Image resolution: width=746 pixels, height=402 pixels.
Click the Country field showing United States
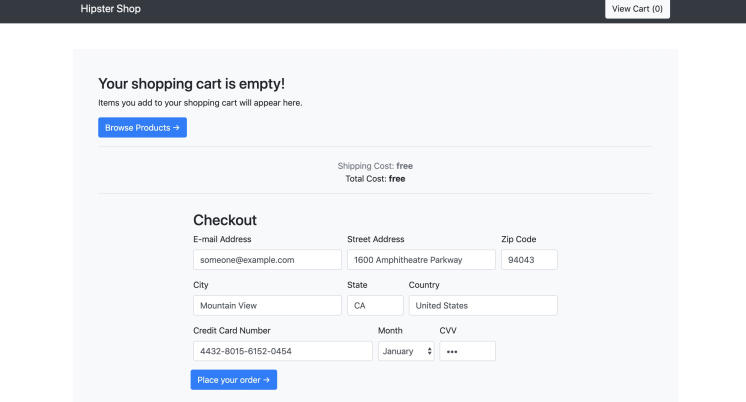tap(483, 306)
